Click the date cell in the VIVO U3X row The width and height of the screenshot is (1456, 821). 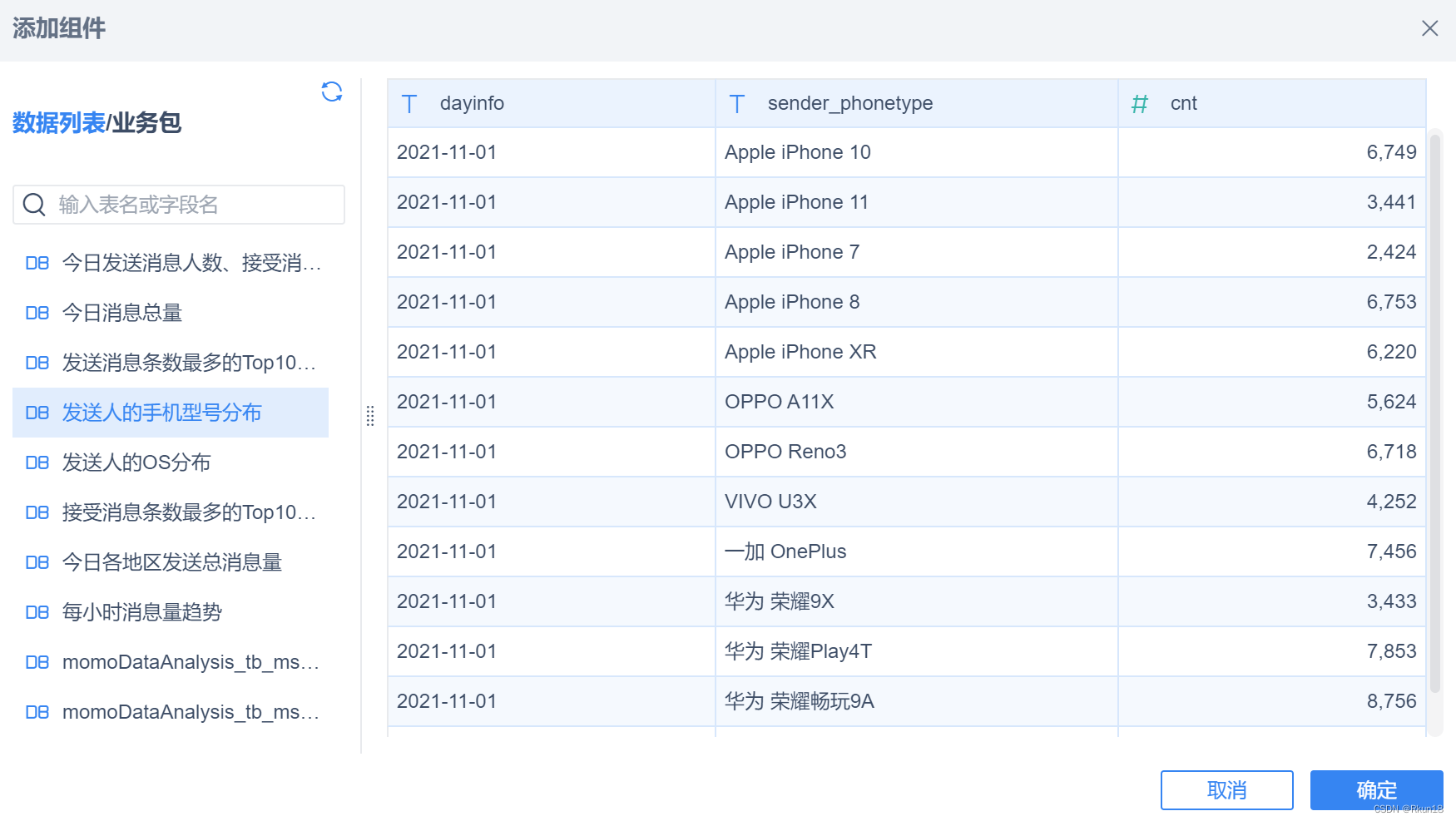click(x=552, y=502)
